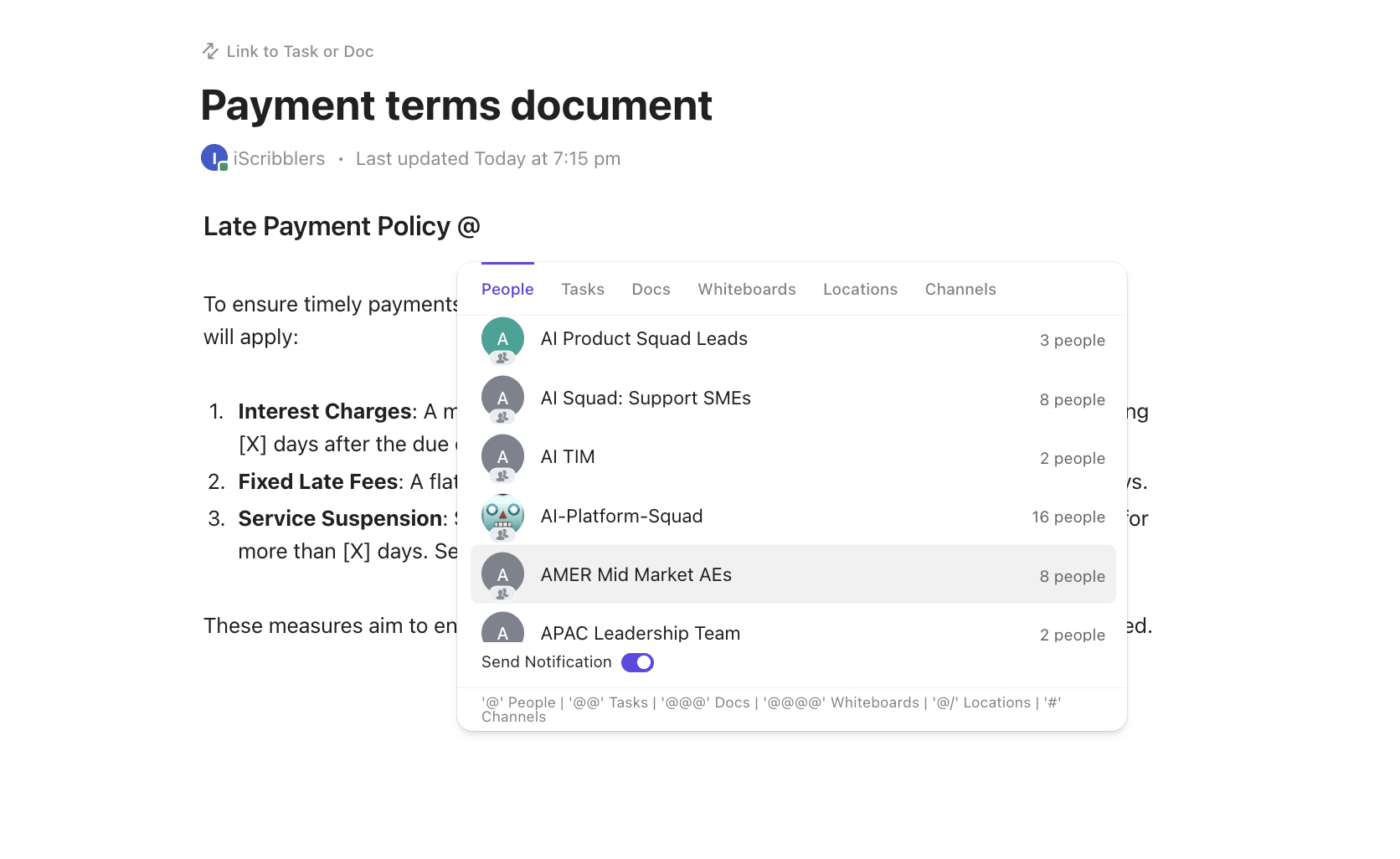Click the AI TIM group avatar
Image resolution: width=1400 pixels, height=859 pixels.
pos(502,457)
